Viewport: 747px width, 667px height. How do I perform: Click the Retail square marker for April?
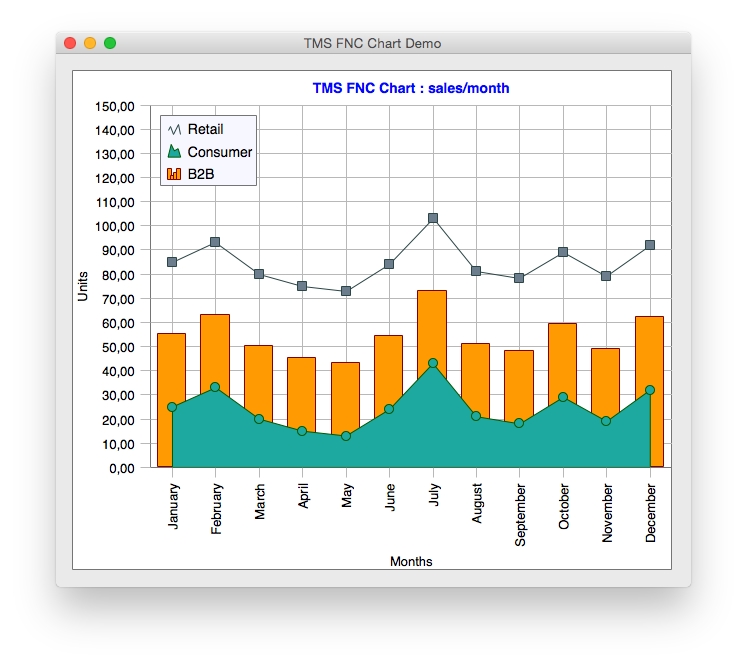[x=302, y=286]
